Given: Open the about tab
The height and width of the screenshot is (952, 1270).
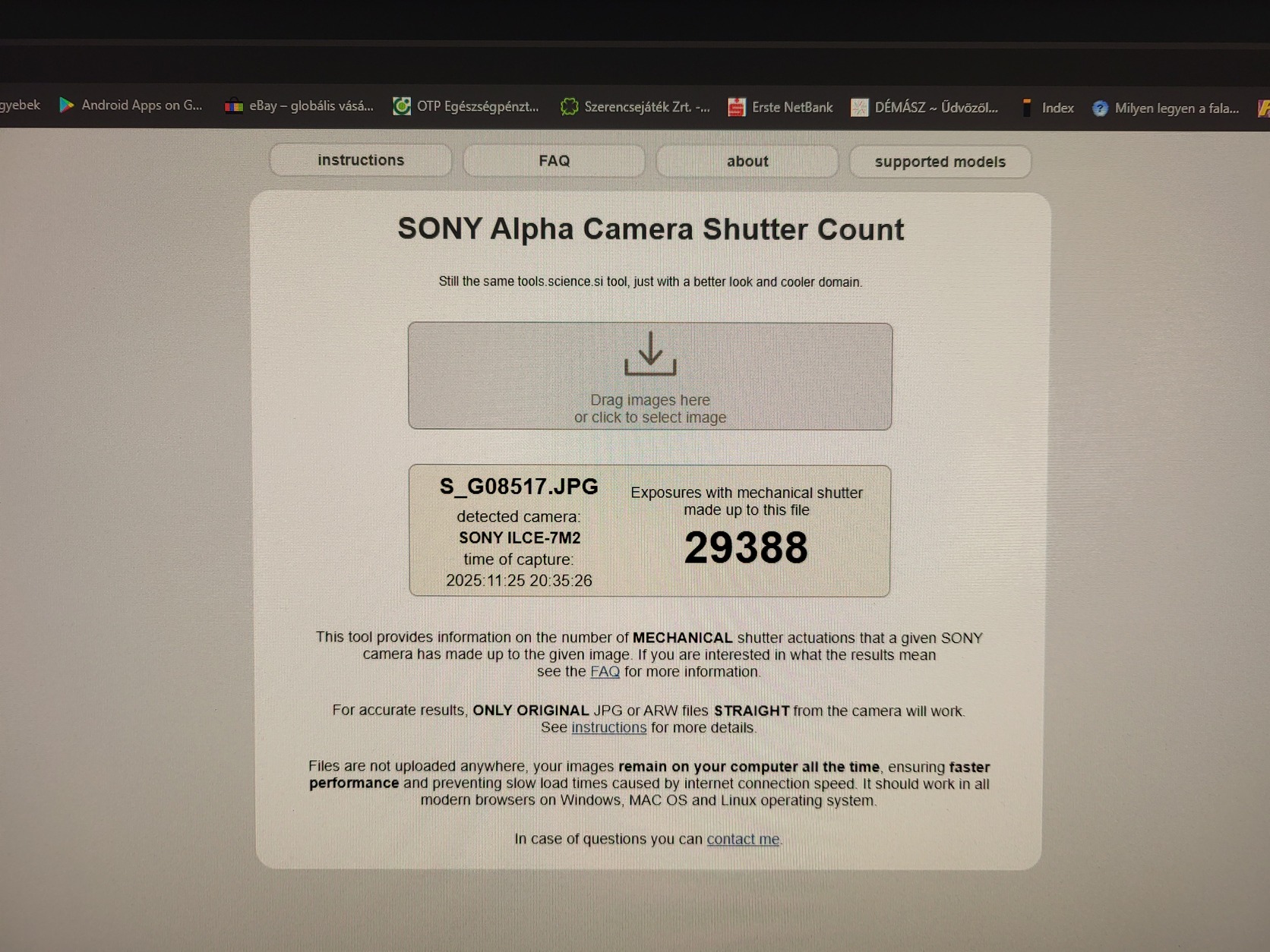Looking at the screenshot, I should click(x=747, y=162).
